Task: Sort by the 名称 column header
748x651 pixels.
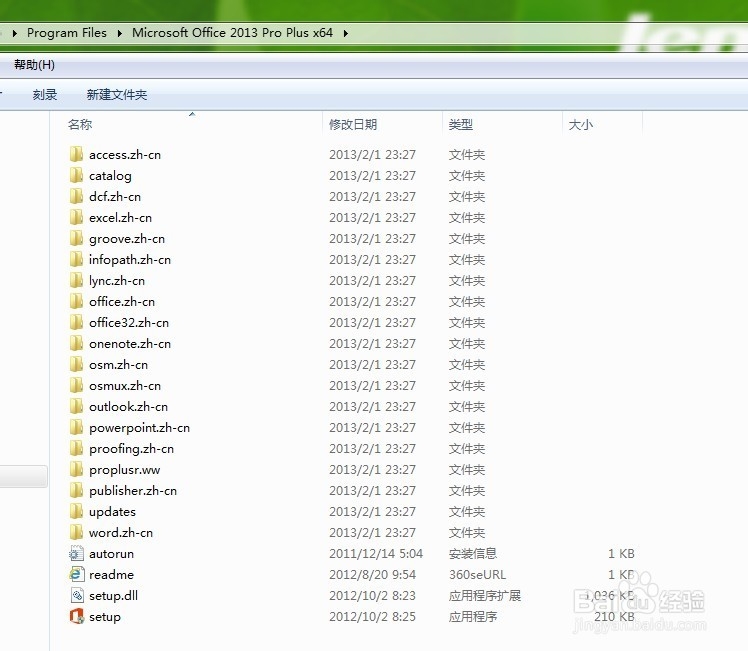Action: pyautogui.click(x=80, y=124)
